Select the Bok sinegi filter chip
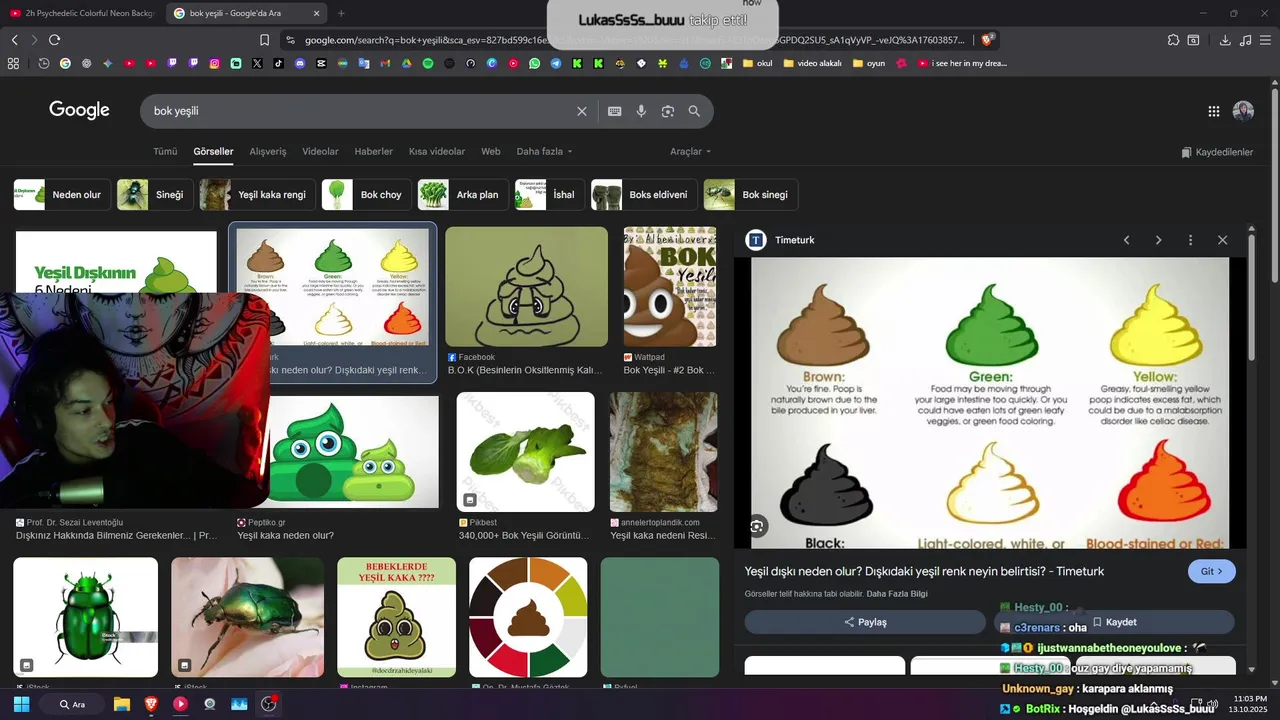This screenshot has width=1280, height=720. [750, 195]
